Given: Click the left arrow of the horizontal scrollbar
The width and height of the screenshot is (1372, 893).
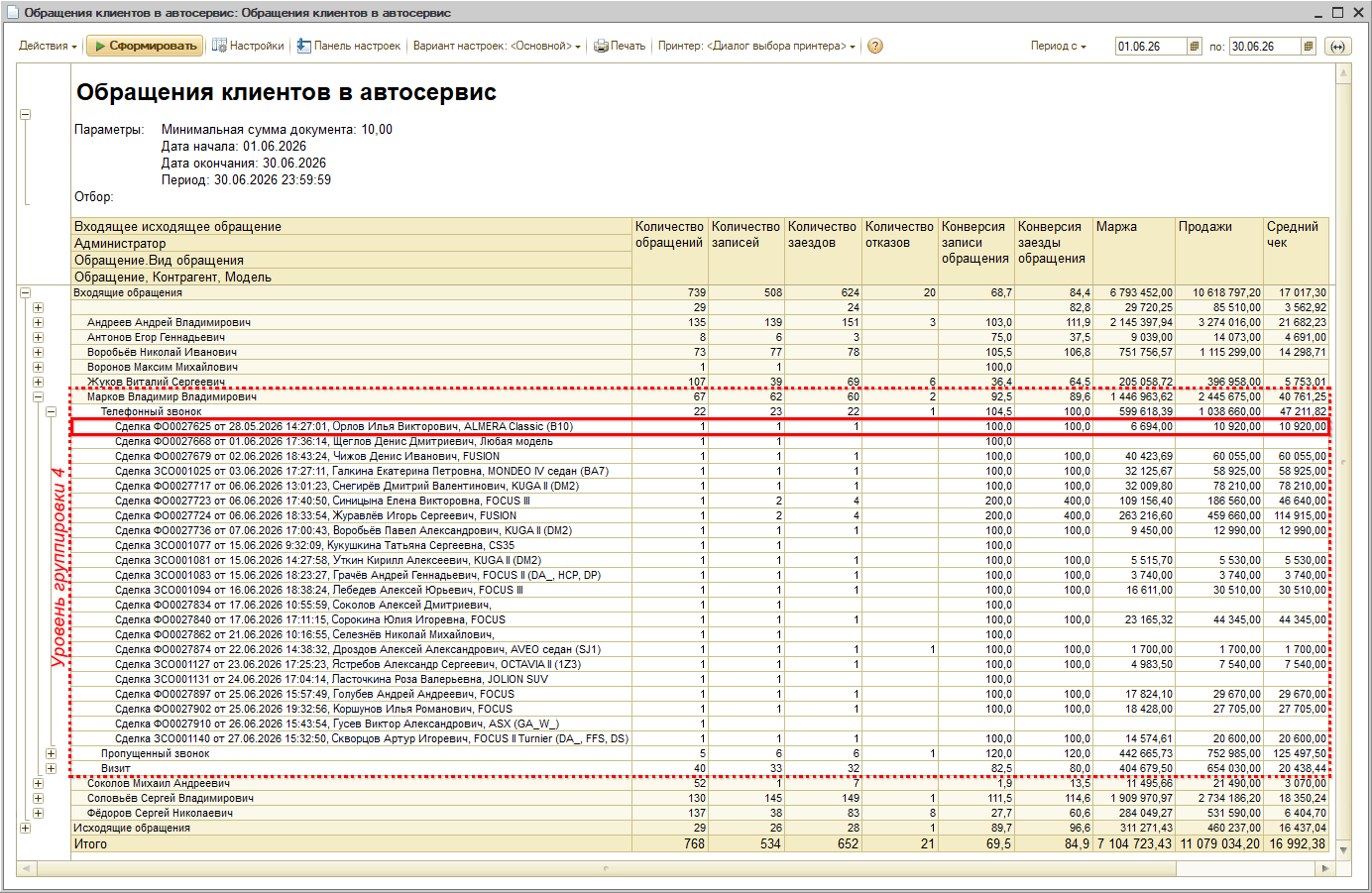Looking at the screenshot, I should click(x=26, y=868).
